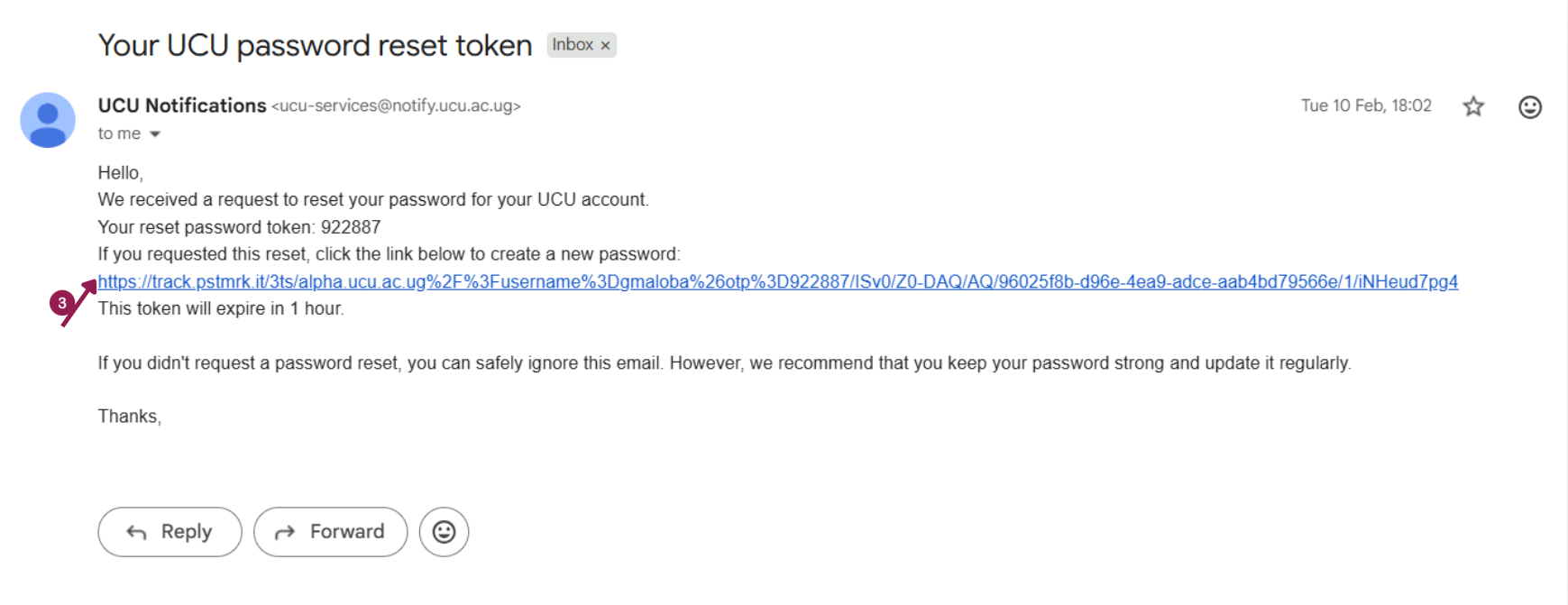Screen dimensions: 1568x605
Task: Click the emoji reaction button next to Forward
Action: click(x=444, y=532)
